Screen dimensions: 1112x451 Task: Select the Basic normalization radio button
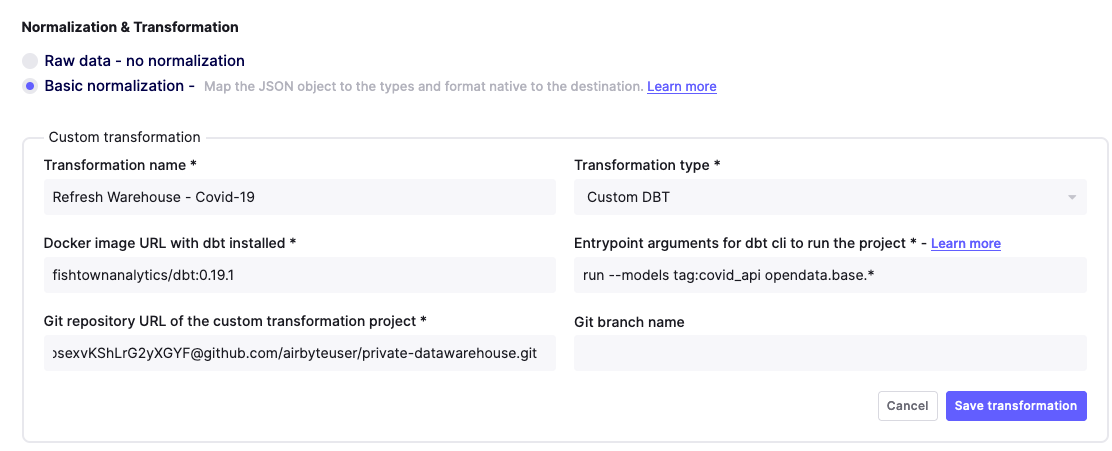point(30,86)
